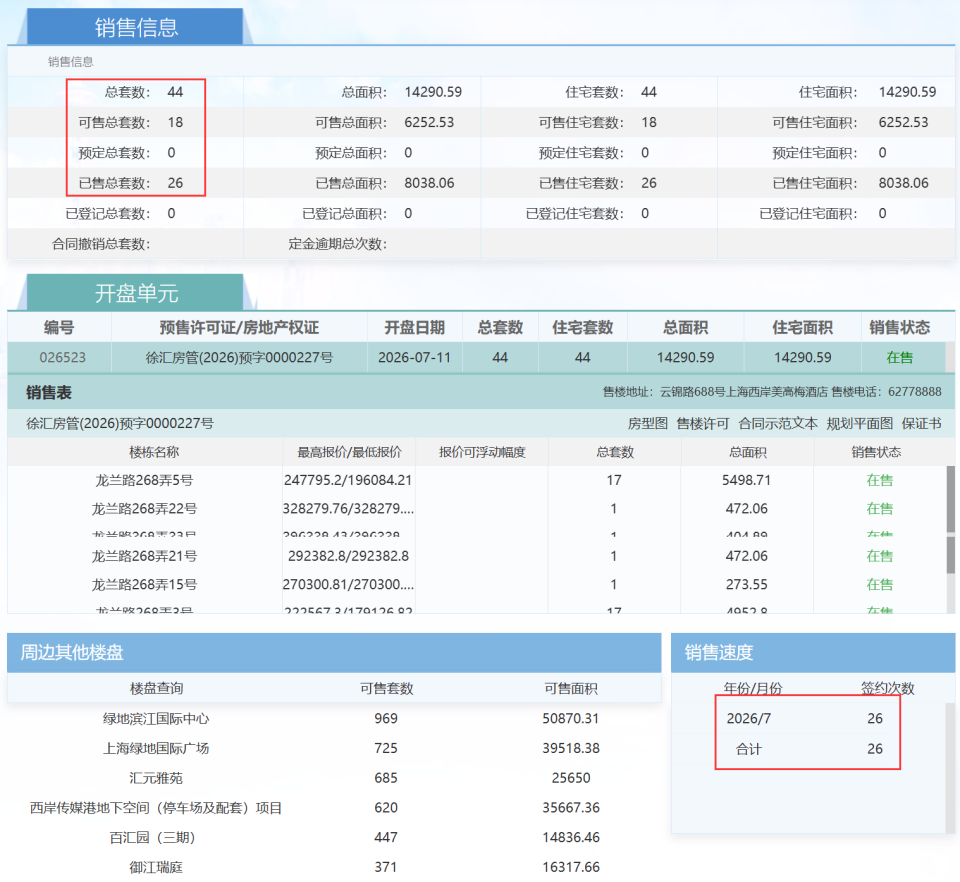Open the 合同示范文本 link
The height and width of the screenshot is (882, 960).
[778, 424]
